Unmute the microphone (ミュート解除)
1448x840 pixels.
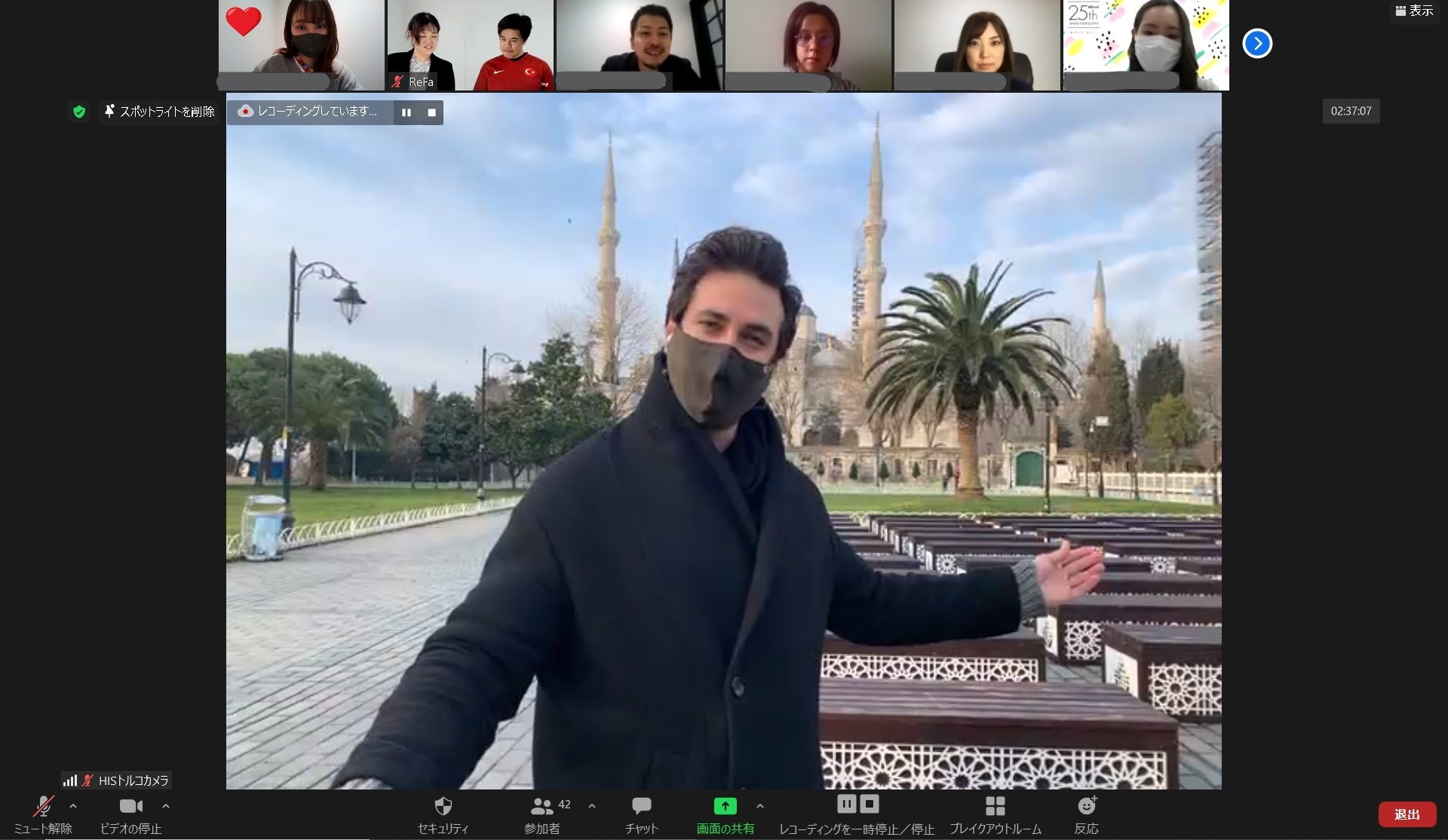(x=43, y=814)
